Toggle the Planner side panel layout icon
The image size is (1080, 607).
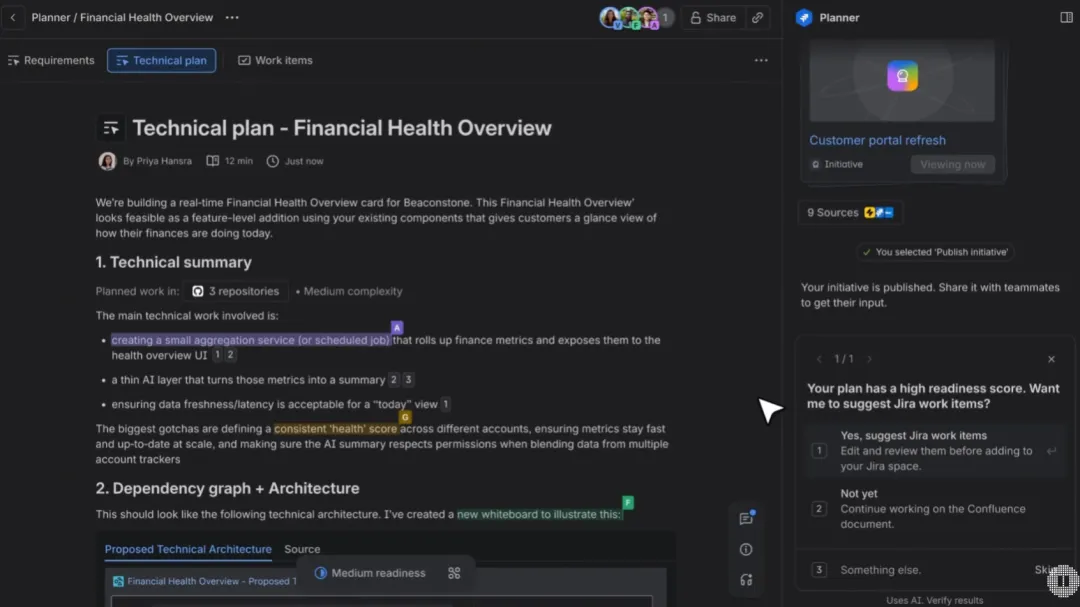tap(1066, 18)
